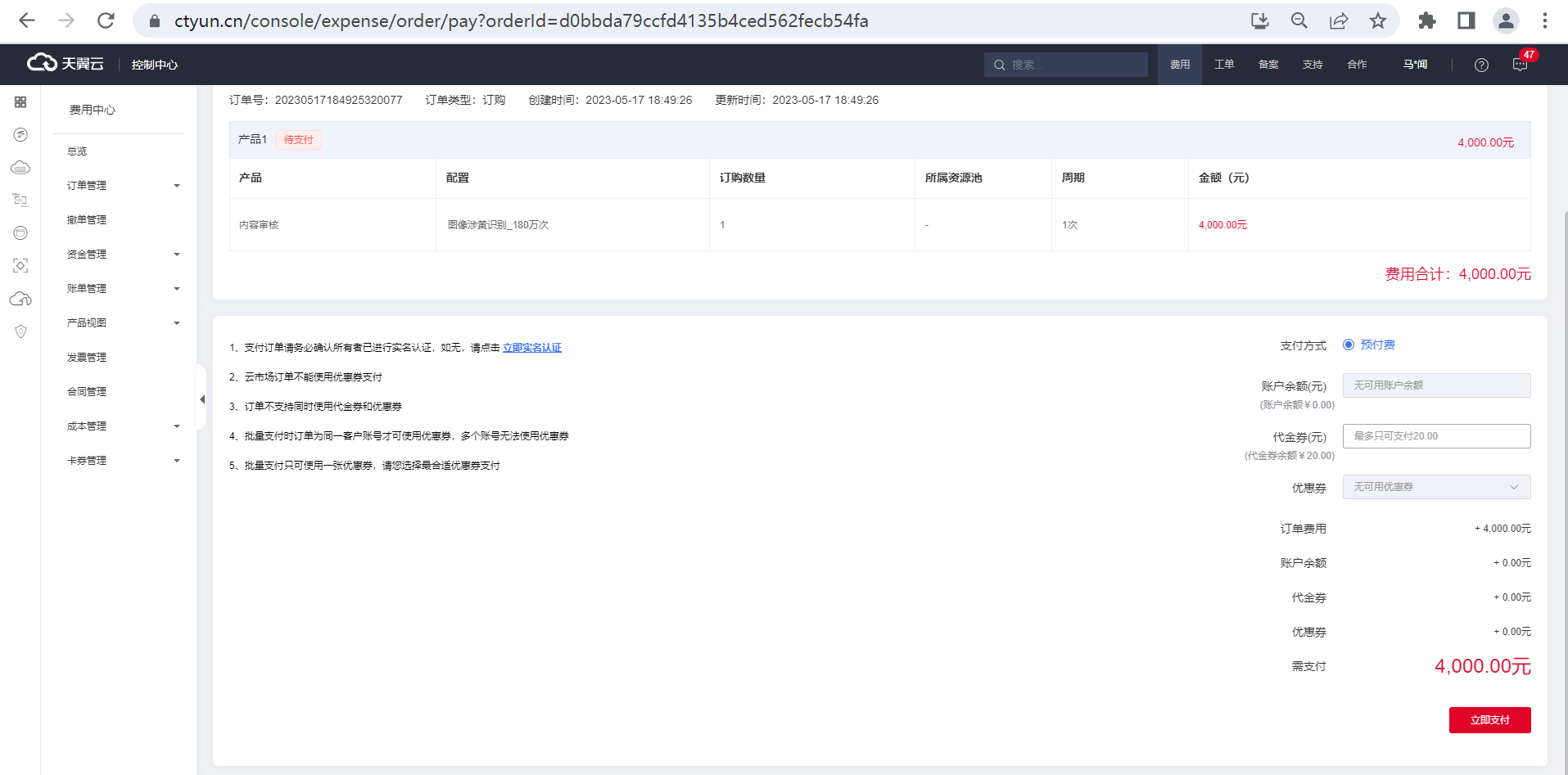Open the browser extensions puzzle icon
1568x775 pixels.
coord(1427,20)
